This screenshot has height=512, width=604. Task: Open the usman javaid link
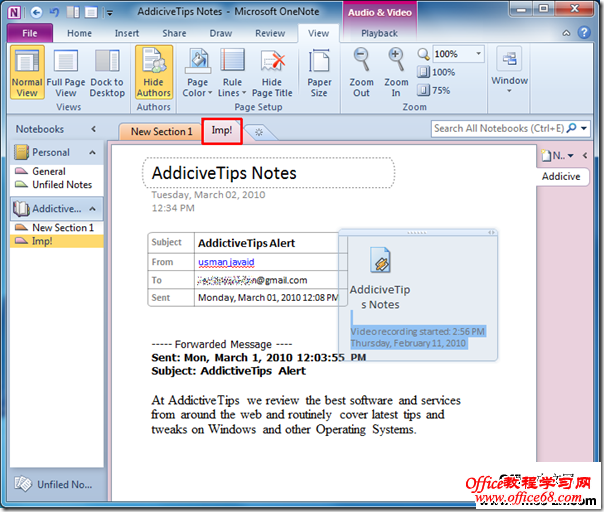coord(226,262)
